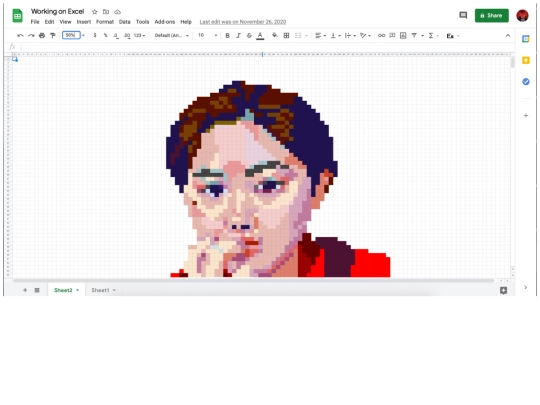Expand the font size dropdown
The image size is (540, 405).
pyautogui.click(x=208, y=35)
